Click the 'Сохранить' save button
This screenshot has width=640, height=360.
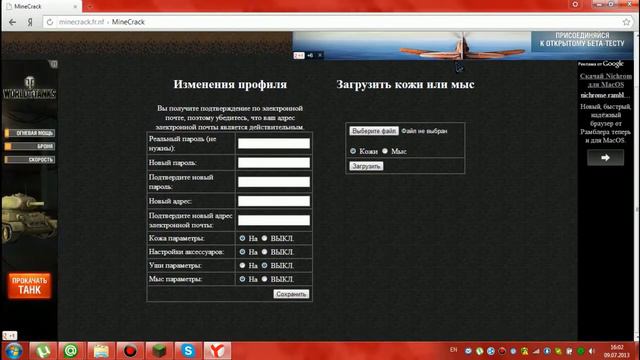[x=291, y=294]
